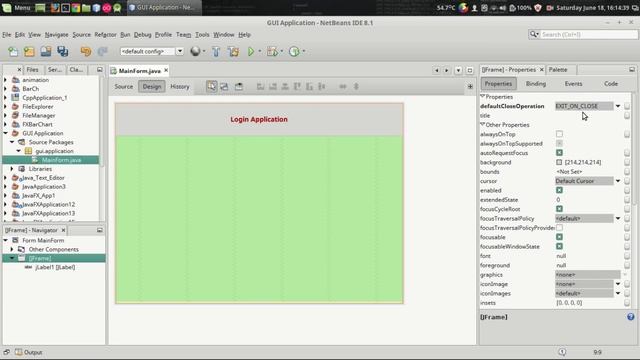This screenshot has height=360, width=640.
Task: Click the Save All toolbar icon
Action: 62,51
